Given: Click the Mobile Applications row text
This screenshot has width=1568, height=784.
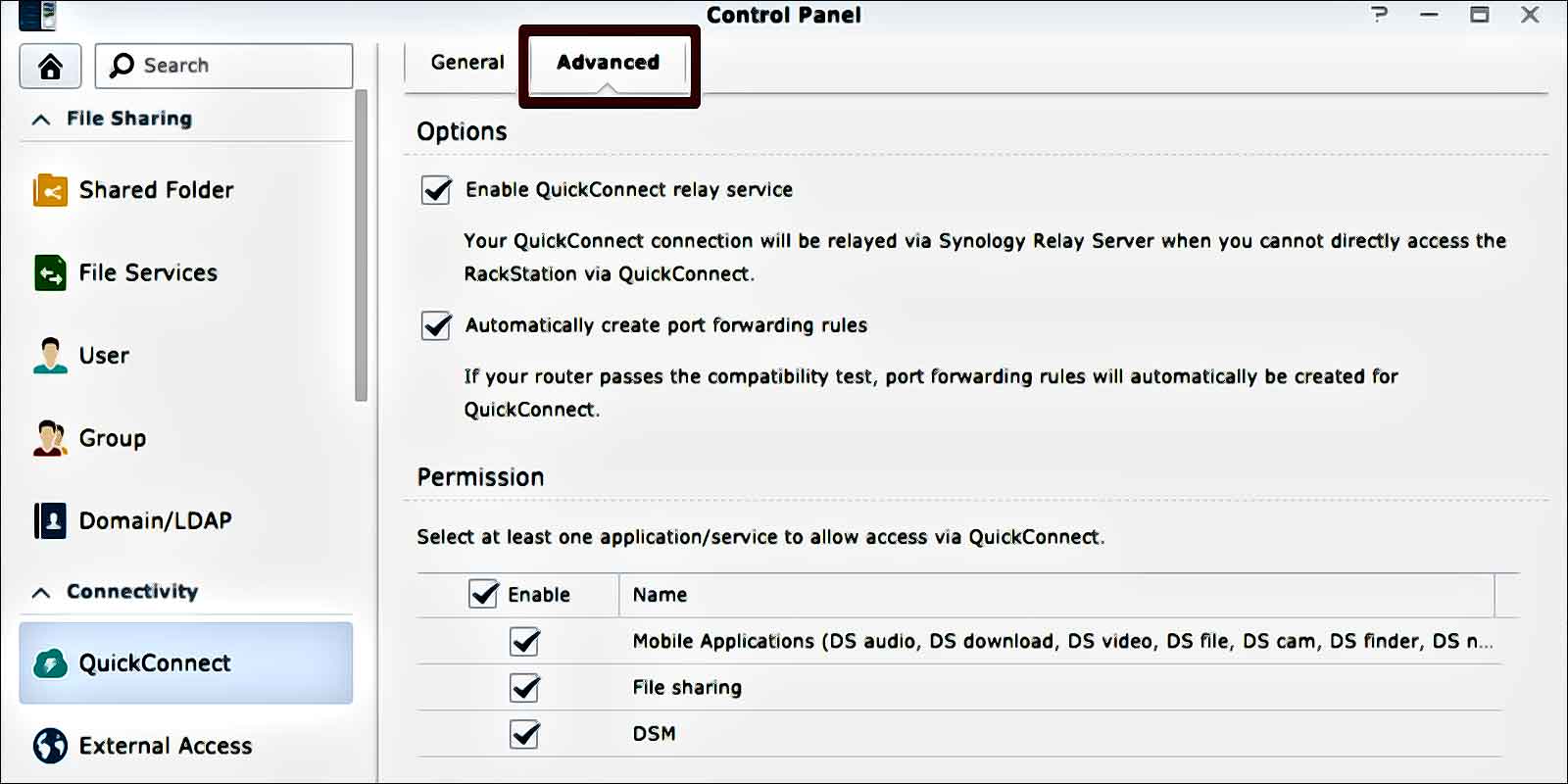Looking at the screenshot, I should pyautogui.click(x=1062, y=641).
